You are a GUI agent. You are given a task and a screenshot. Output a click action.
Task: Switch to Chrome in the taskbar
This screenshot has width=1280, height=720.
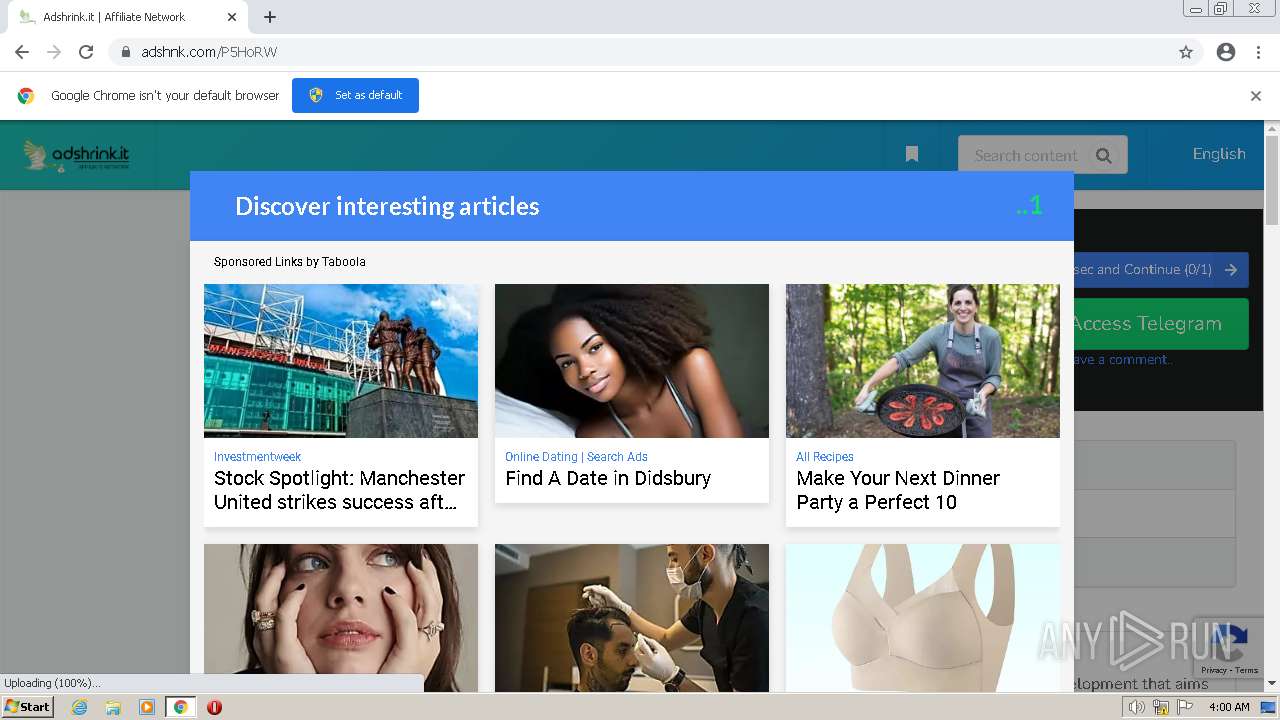[x=180, y=707]
